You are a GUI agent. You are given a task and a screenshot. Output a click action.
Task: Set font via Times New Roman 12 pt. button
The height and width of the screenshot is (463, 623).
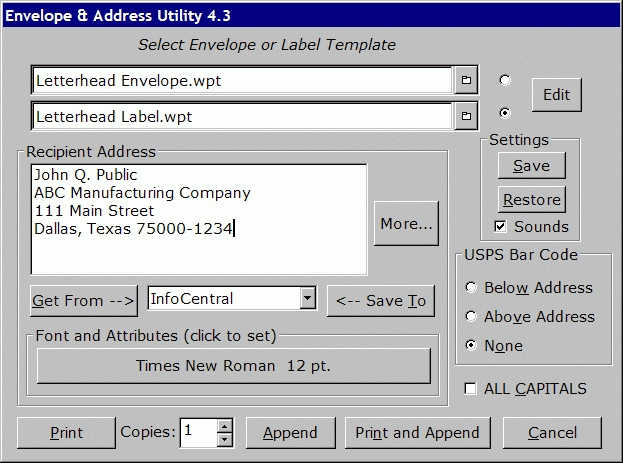(233, 366)
